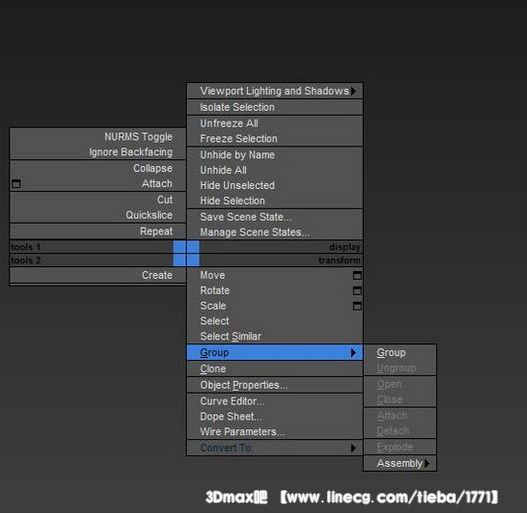527x514 pixels.
Task: Choose Attach in tools 1 menu
Action: [98, 184]
